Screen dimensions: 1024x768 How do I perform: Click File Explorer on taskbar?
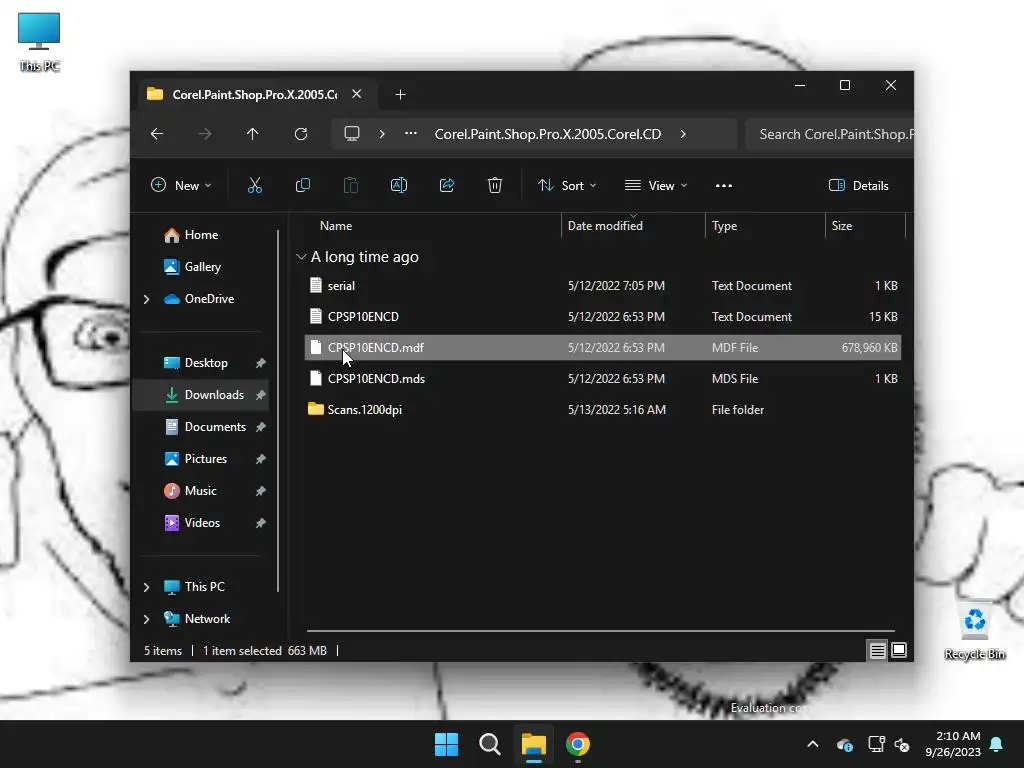click(x=534, y=744)
